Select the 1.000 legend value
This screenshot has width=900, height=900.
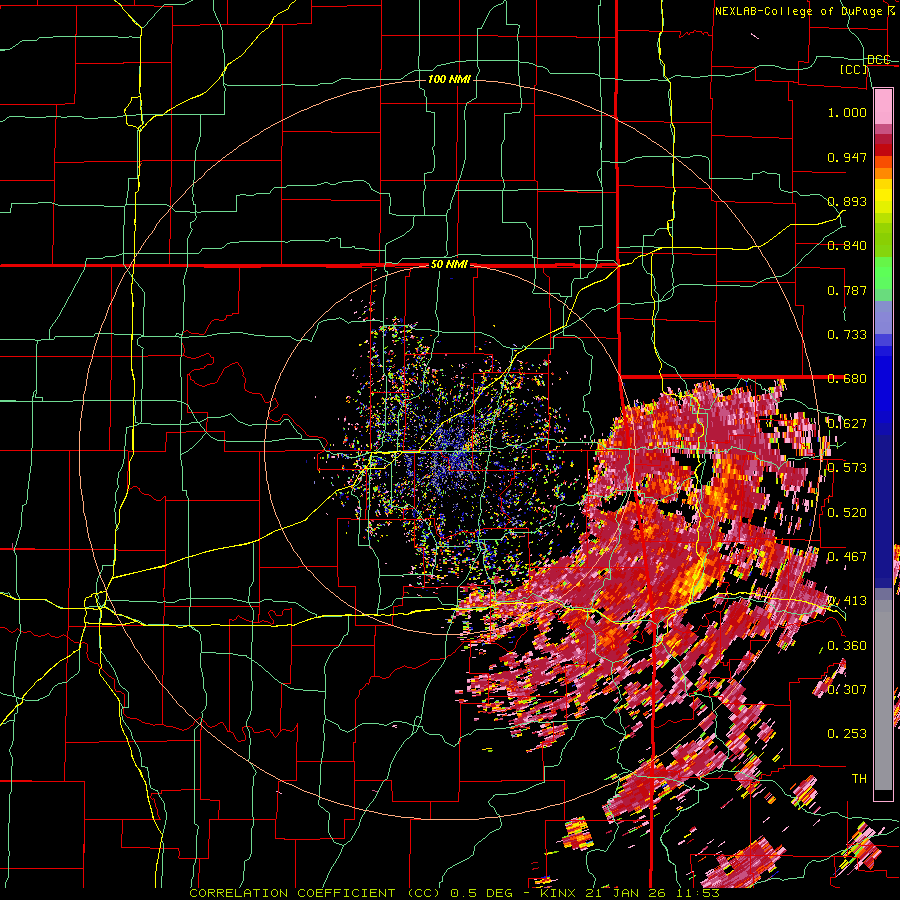tap(847, 112)
